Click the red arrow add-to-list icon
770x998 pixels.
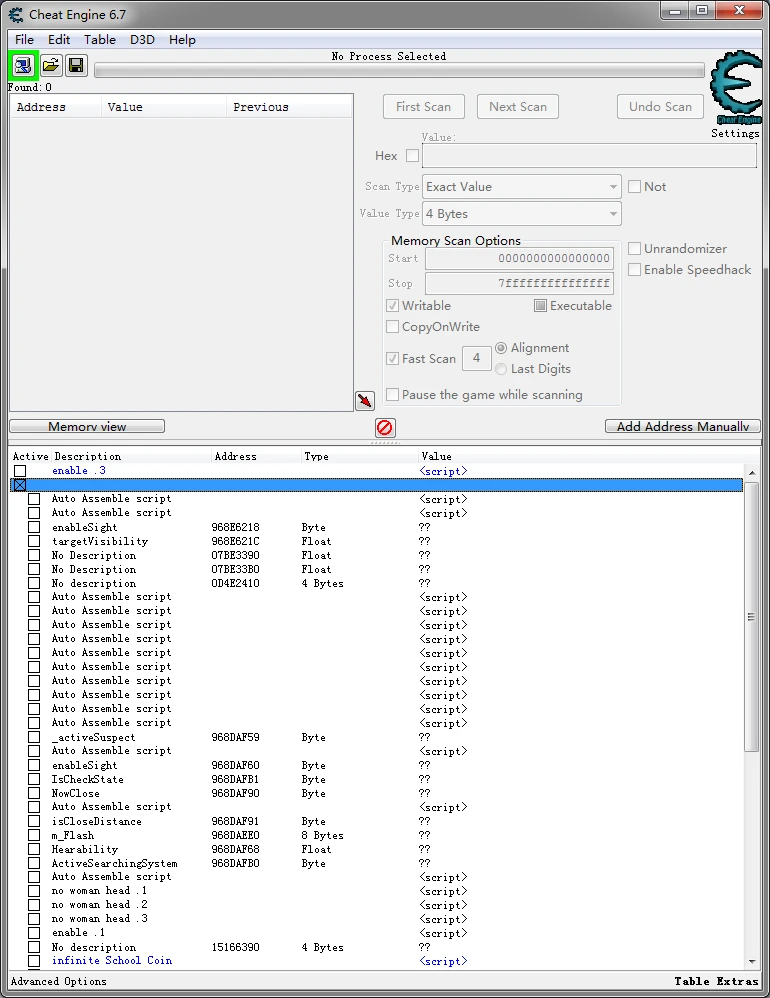tap(365, 401)
